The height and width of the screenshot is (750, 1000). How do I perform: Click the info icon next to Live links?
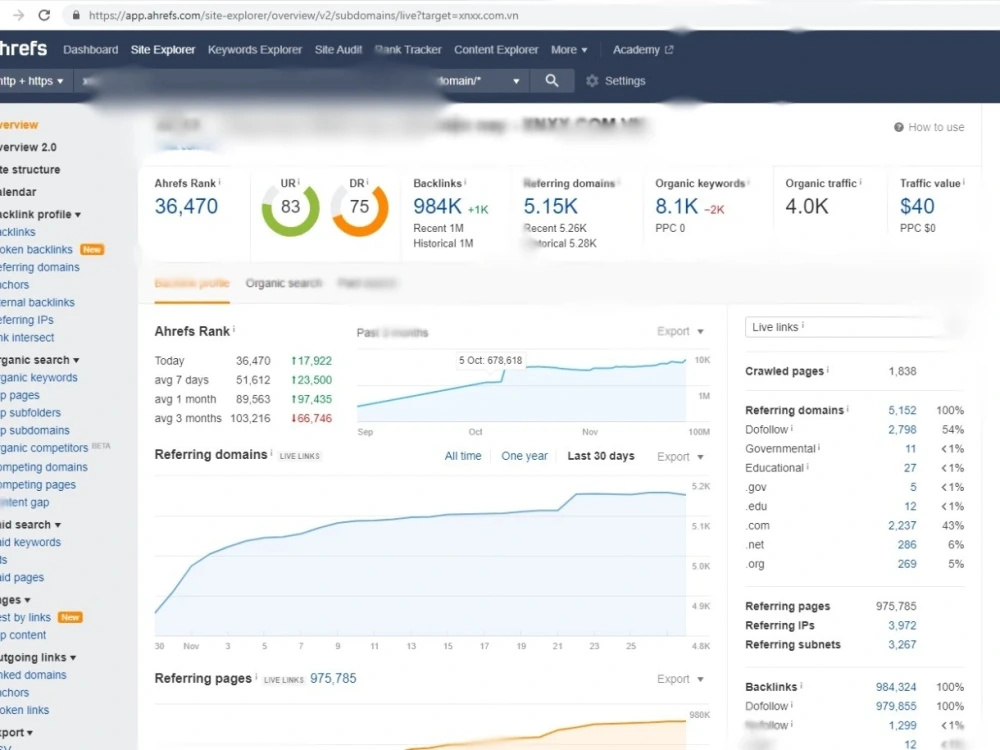(x=803, y=325)
